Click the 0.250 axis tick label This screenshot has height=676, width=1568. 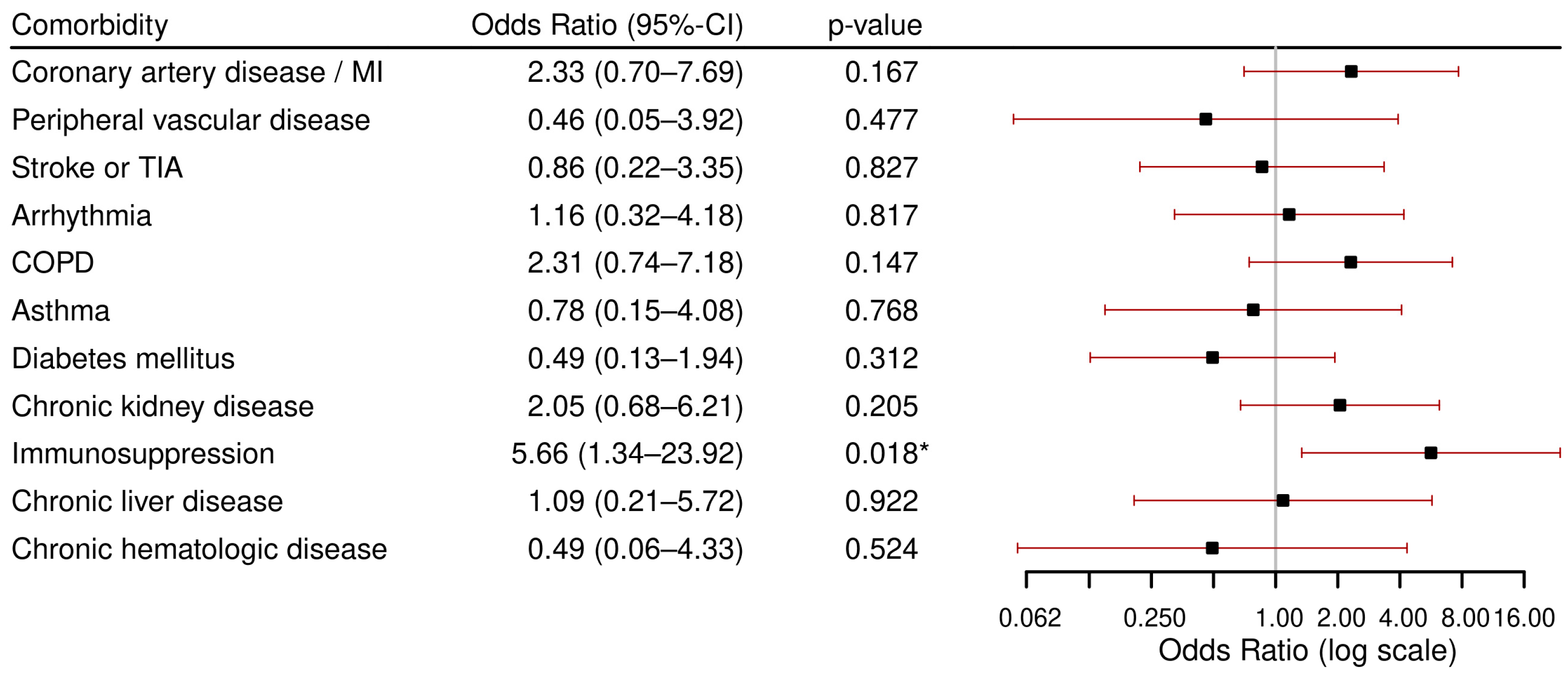pos(1154,618)
